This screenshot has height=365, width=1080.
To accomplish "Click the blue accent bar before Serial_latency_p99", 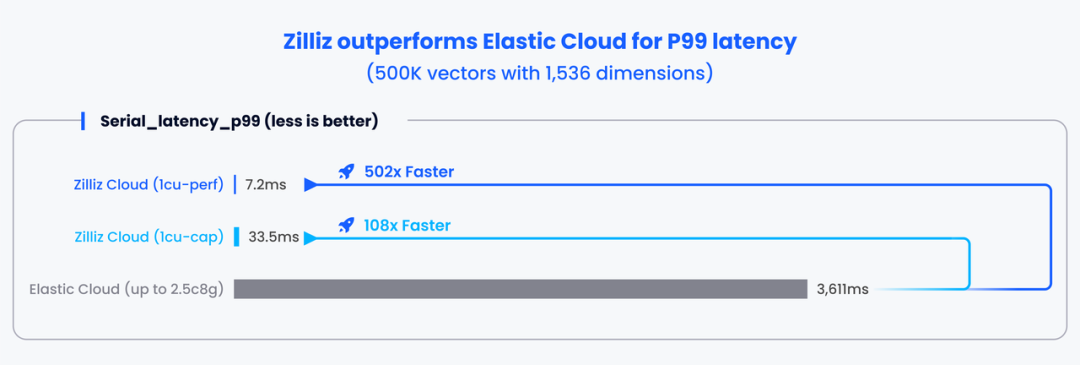I will (83, 121).
